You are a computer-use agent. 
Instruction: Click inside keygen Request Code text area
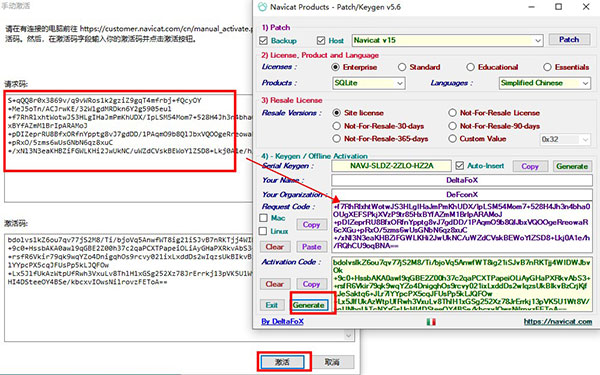point(461,226)
